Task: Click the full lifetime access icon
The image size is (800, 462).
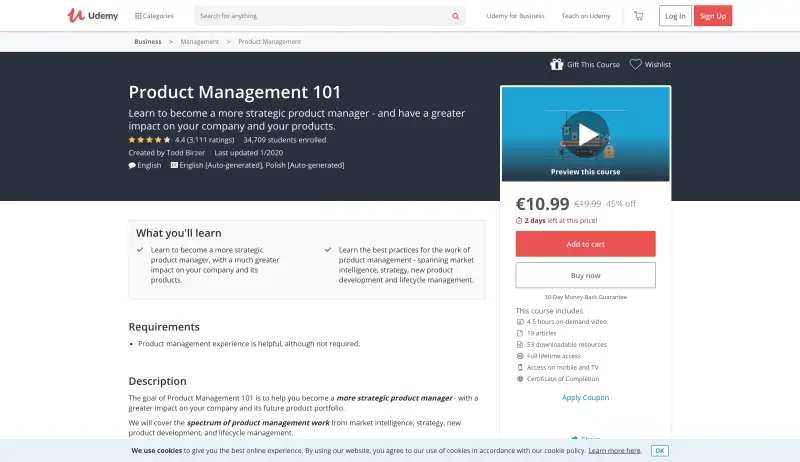Action: pos(520,356)
